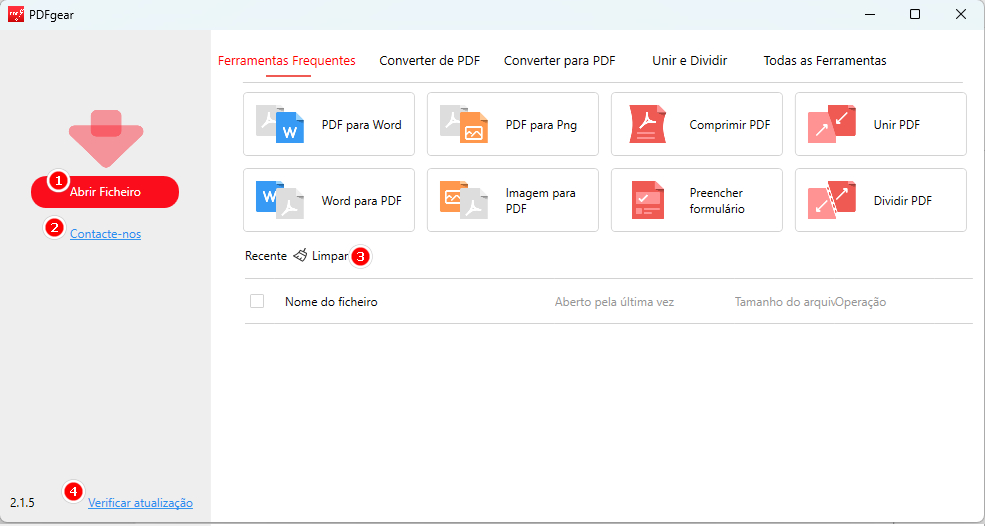Open the Converter de PDF tab
Image resolution: width=985 pixels, height=526 pixels.
pos(430,61)
